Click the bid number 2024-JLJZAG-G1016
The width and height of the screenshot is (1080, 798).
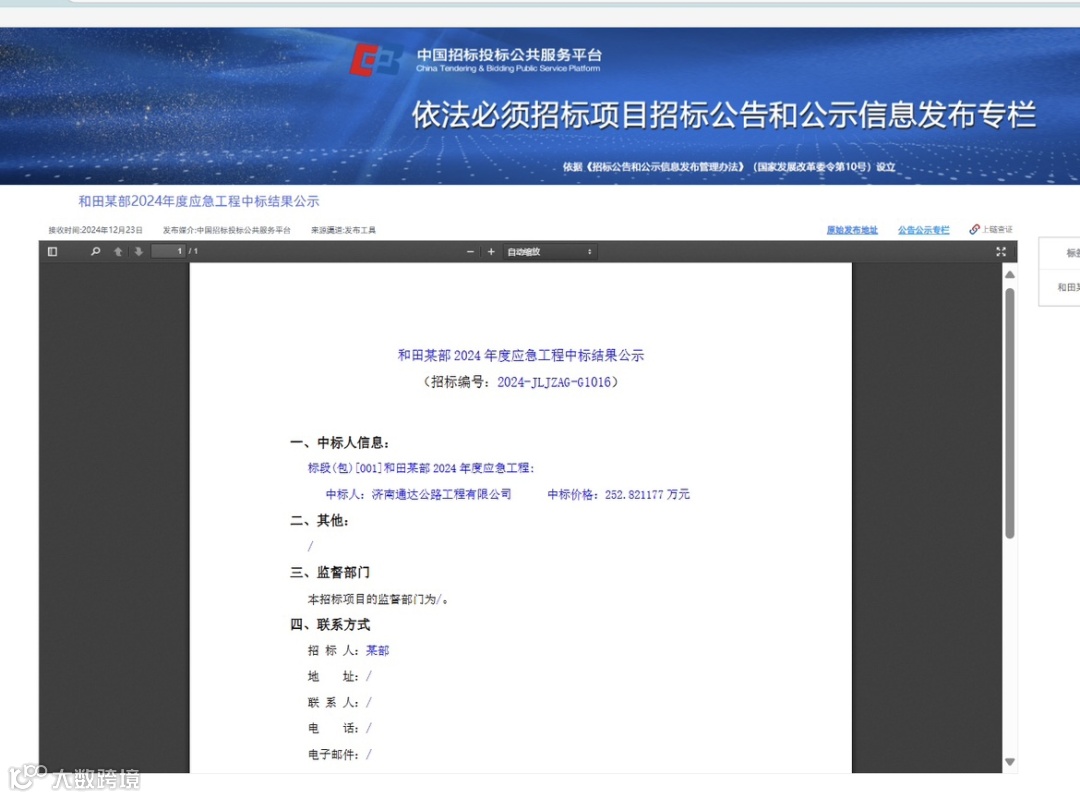(x=554, y=382)
